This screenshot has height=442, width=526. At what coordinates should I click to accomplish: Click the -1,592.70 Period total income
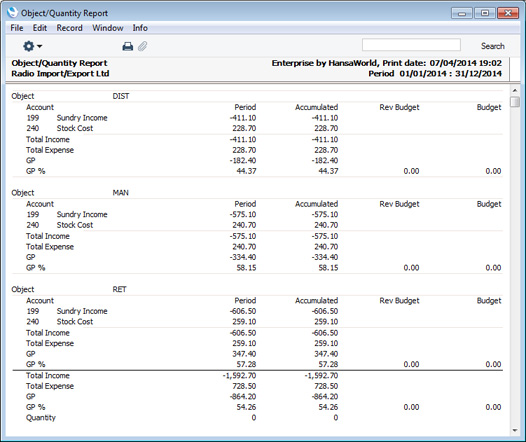click(x=240, y=376)
